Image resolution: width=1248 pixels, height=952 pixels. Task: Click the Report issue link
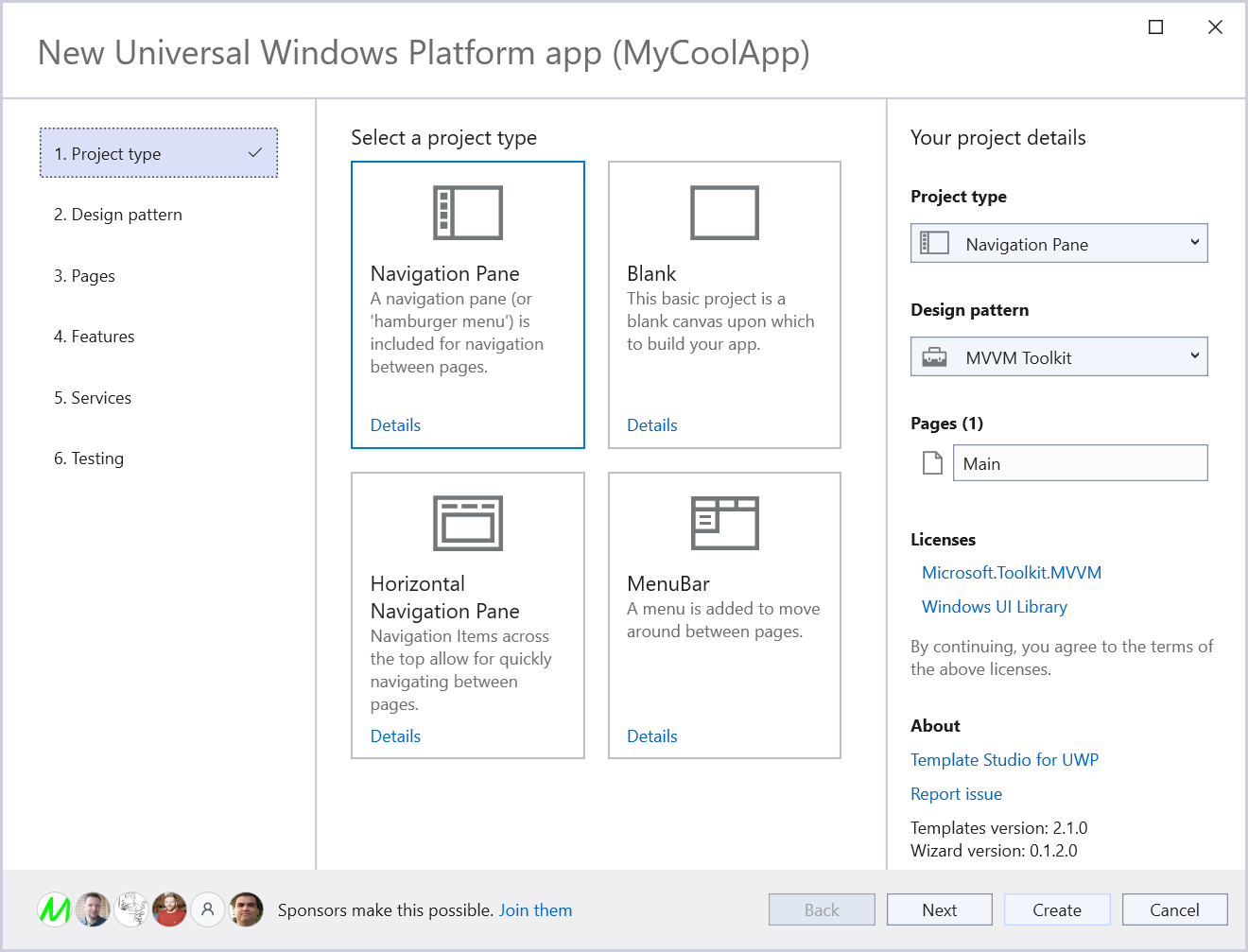tap(956, 794)
